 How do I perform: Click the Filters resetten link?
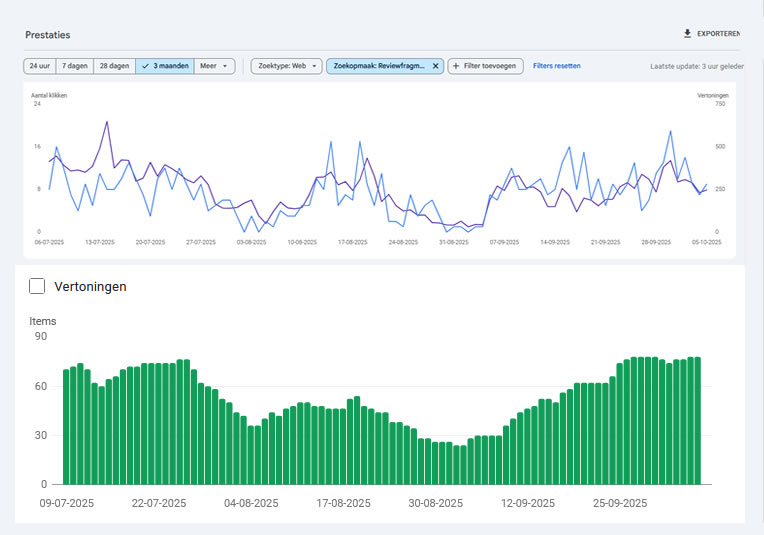tap(557, 66)
